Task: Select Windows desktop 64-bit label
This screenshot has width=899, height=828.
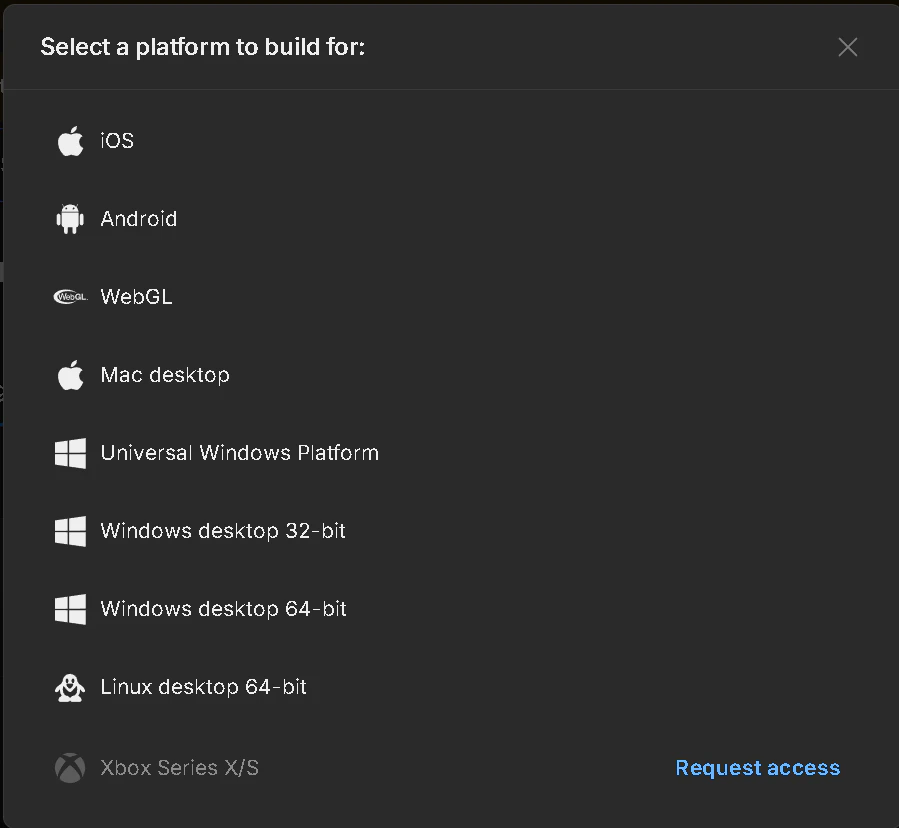Action: point(224,608)
